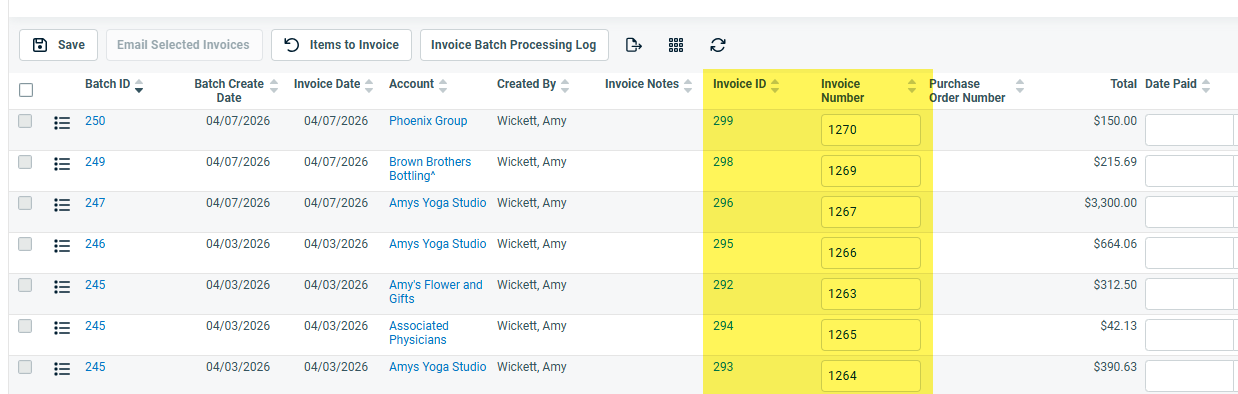Click Email Selected Invoices button

pos(183,45)
